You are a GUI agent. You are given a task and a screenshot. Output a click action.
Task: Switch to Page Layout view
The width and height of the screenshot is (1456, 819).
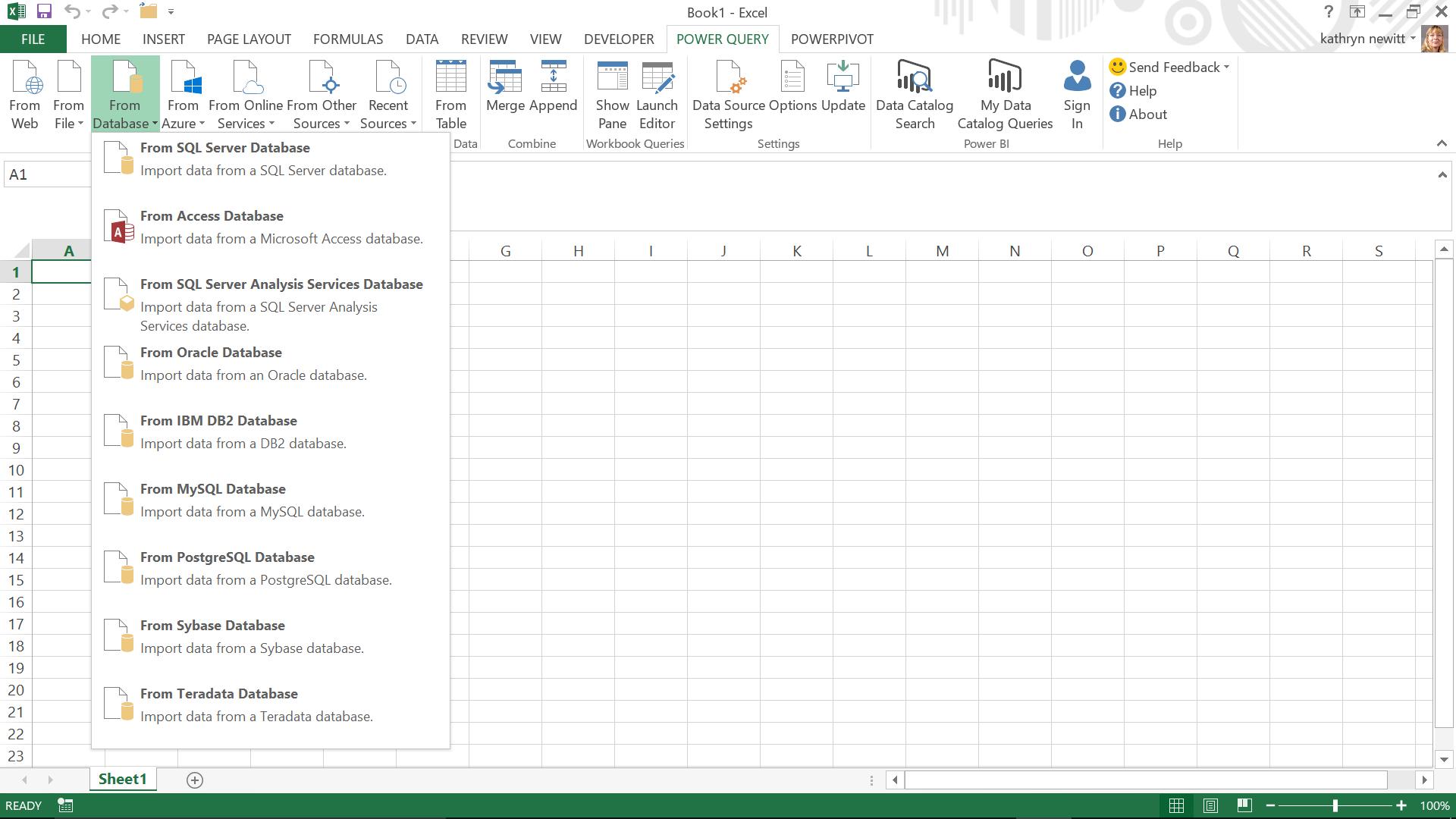(x=1210, y=806)
